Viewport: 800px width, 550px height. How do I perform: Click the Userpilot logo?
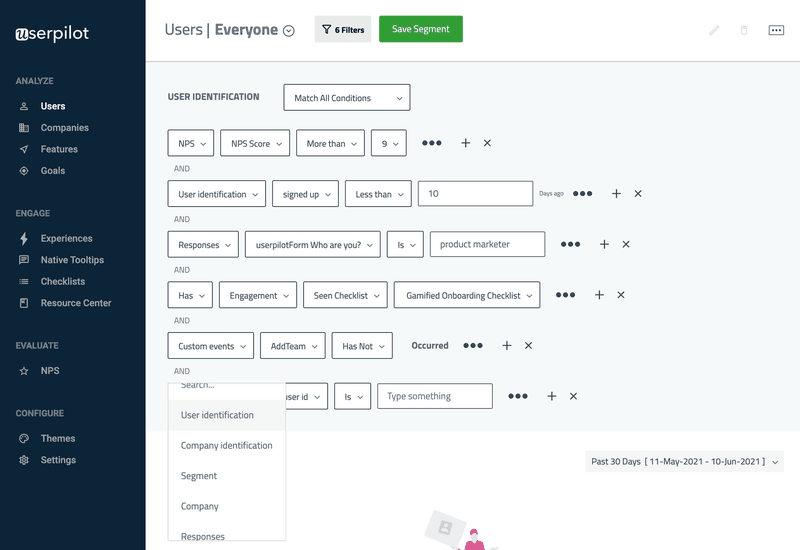click(x=52, y=34)
